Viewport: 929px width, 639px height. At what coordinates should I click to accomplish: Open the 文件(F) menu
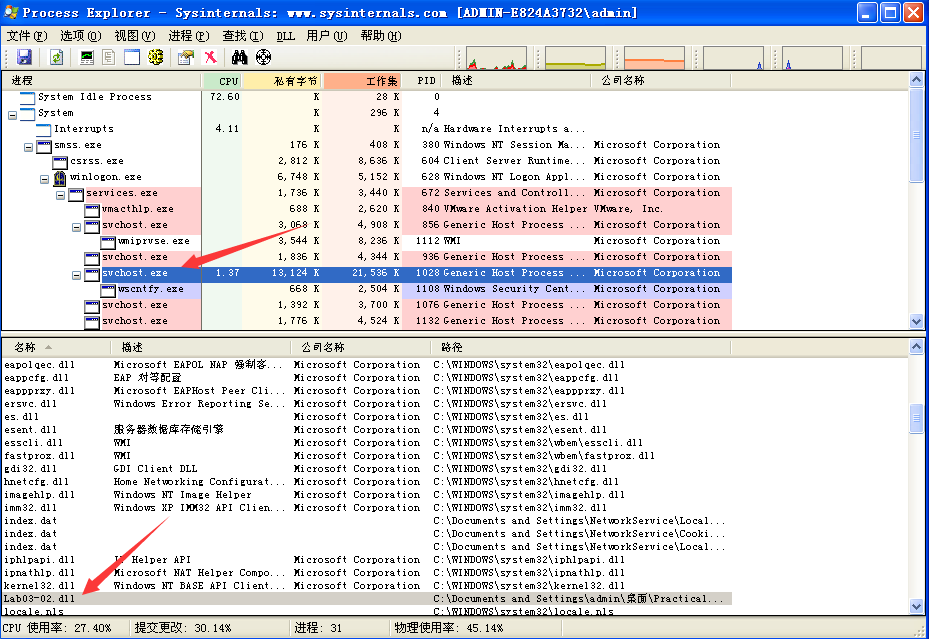coord(27,36)
